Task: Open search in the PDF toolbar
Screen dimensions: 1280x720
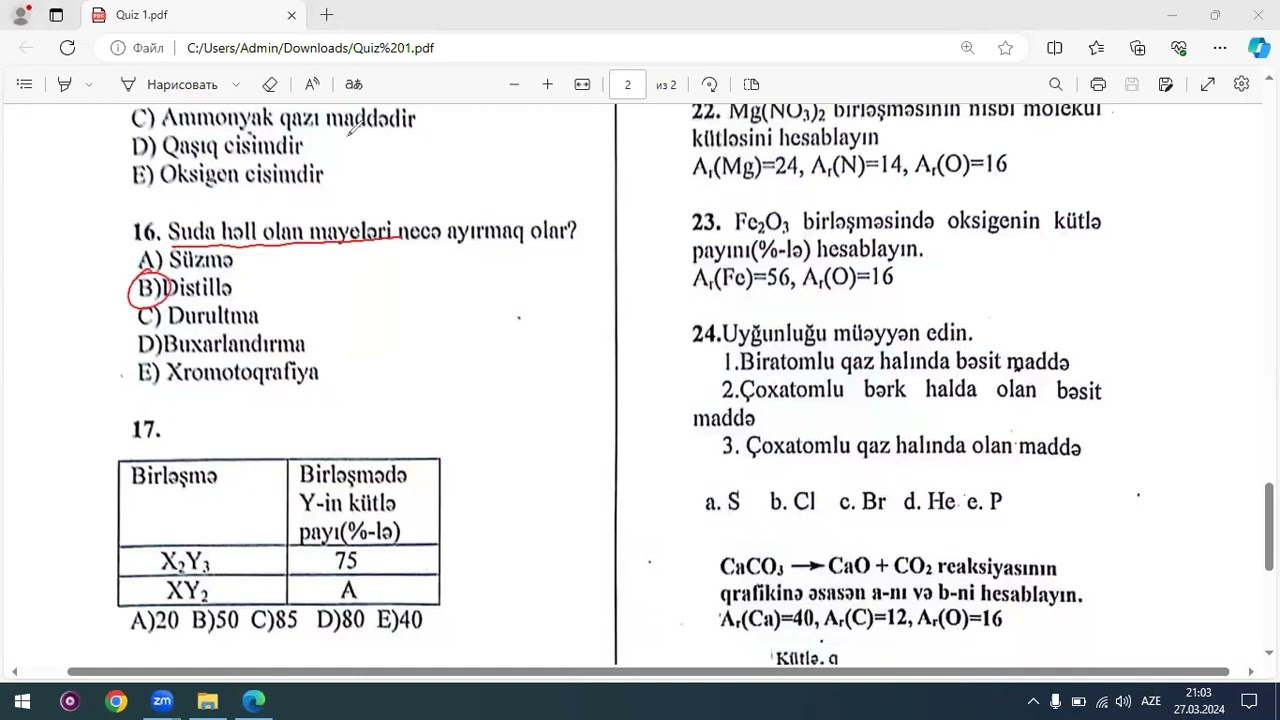Action: 1055,85
